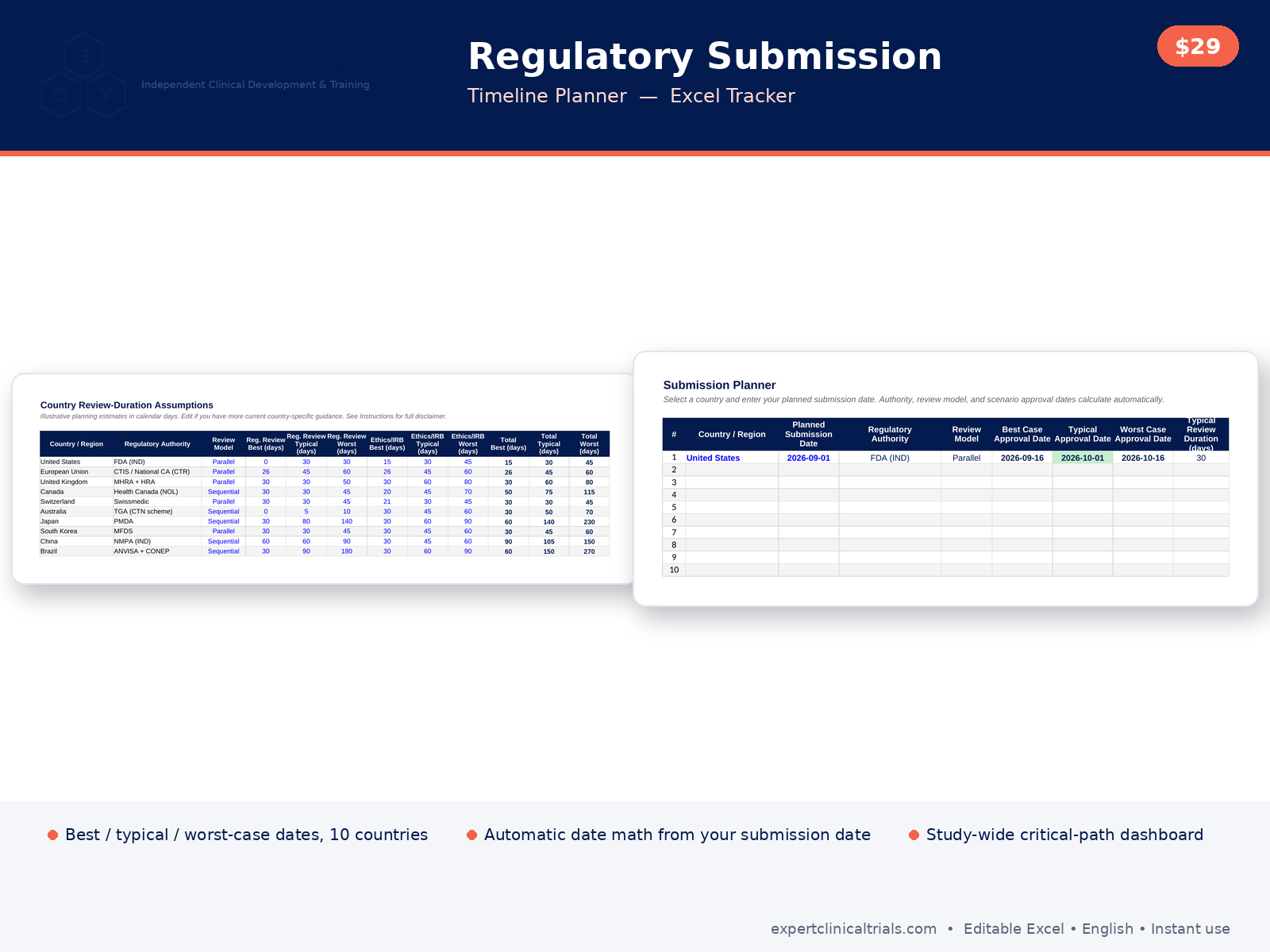Select row number 10 in Submission Planner

point(674,570)
